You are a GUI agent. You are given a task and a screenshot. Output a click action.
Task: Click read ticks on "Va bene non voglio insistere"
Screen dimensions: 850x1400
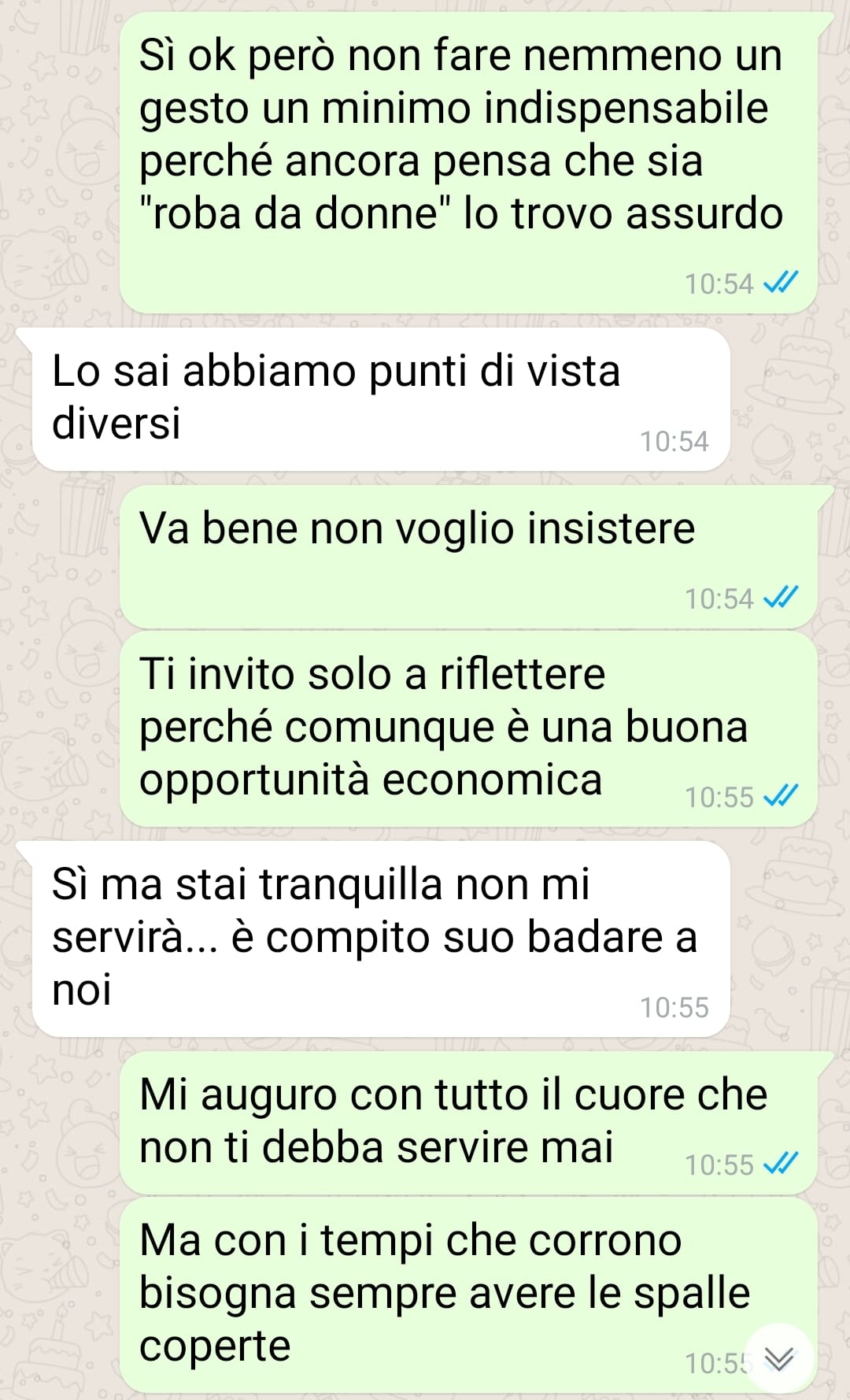click(782, 598)
